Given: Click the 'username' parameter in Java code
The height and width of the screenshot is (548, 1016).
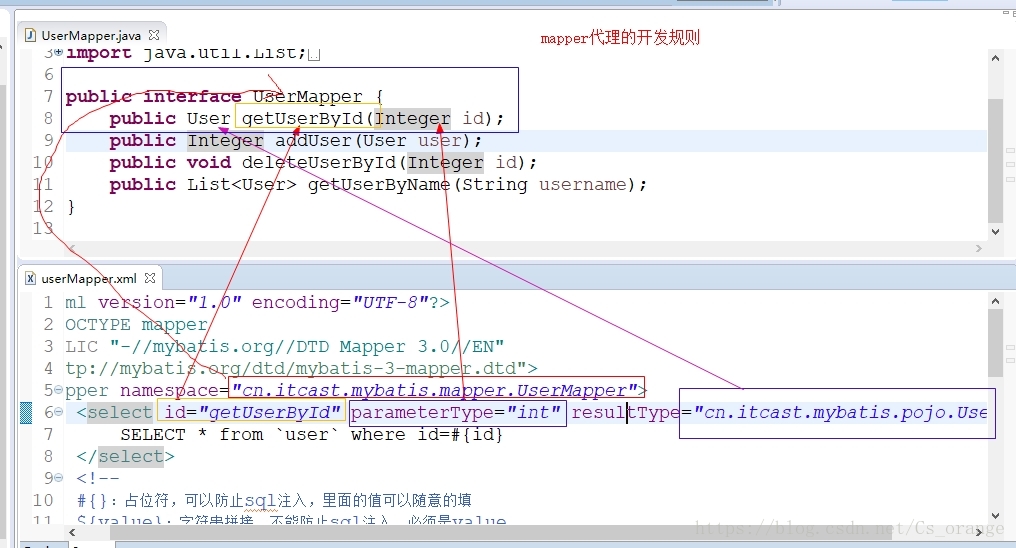Looking at the screenshot, I should coord(583,185).
